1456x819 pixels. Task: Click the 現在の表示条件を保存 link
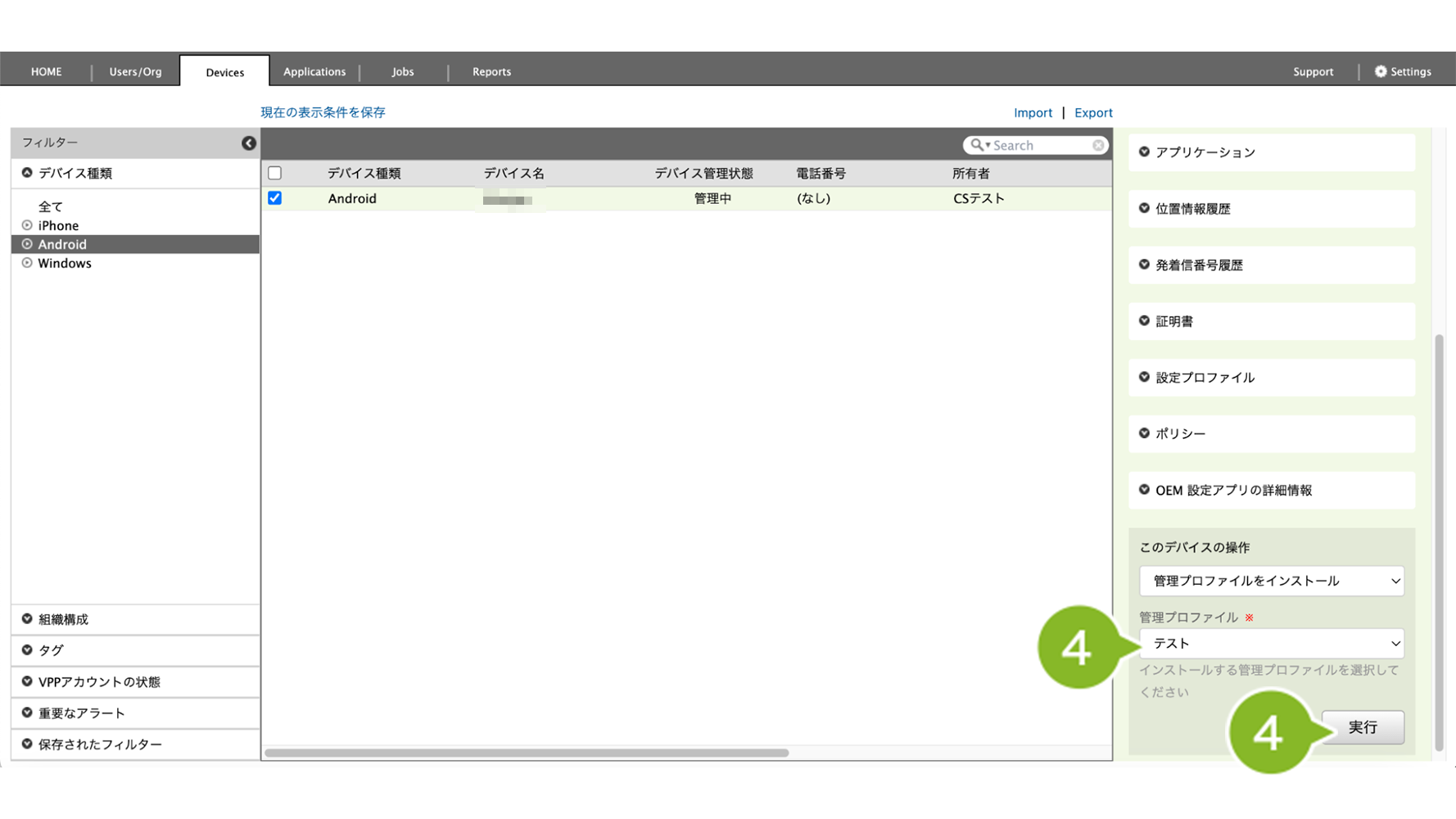pyautogui.click(x=323, y=112)
